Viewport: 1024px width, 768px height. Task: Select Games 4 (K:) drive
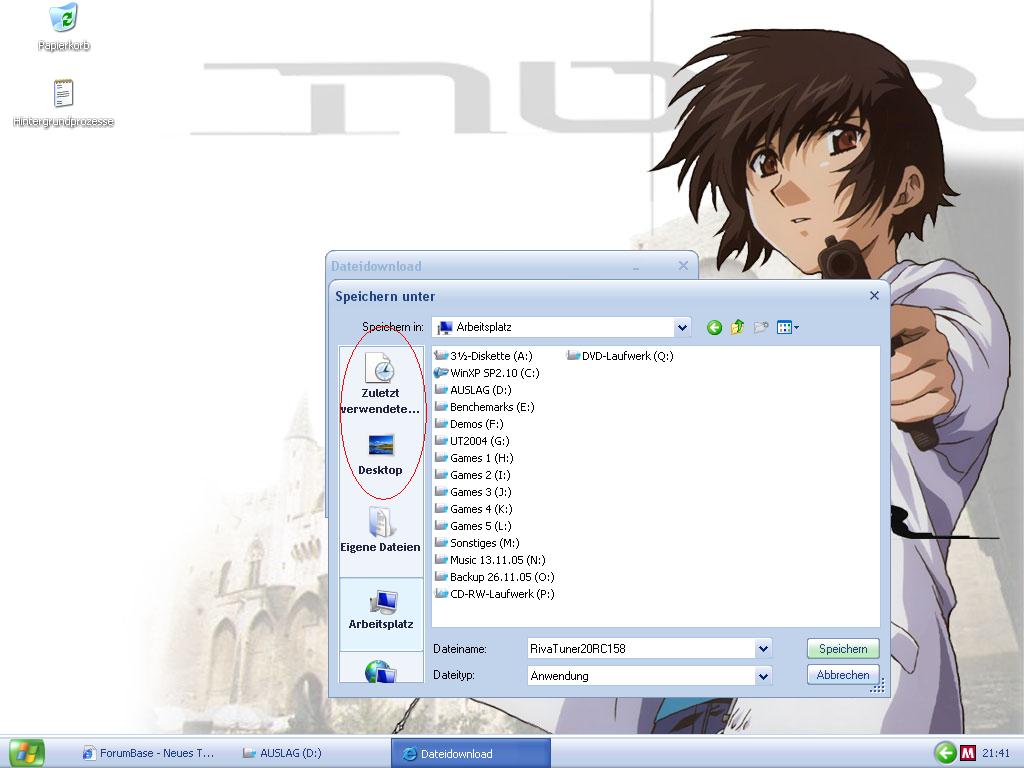coord(473,509)
